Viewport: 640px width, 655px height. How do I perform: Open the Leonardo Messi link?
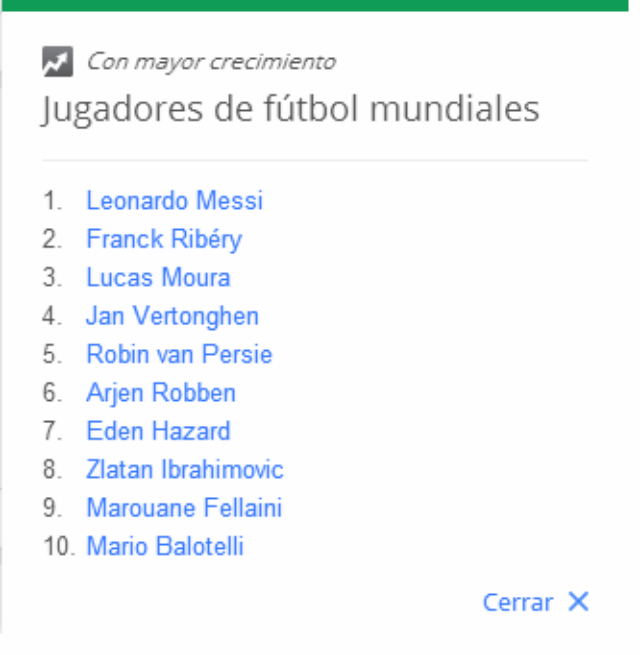174,201
